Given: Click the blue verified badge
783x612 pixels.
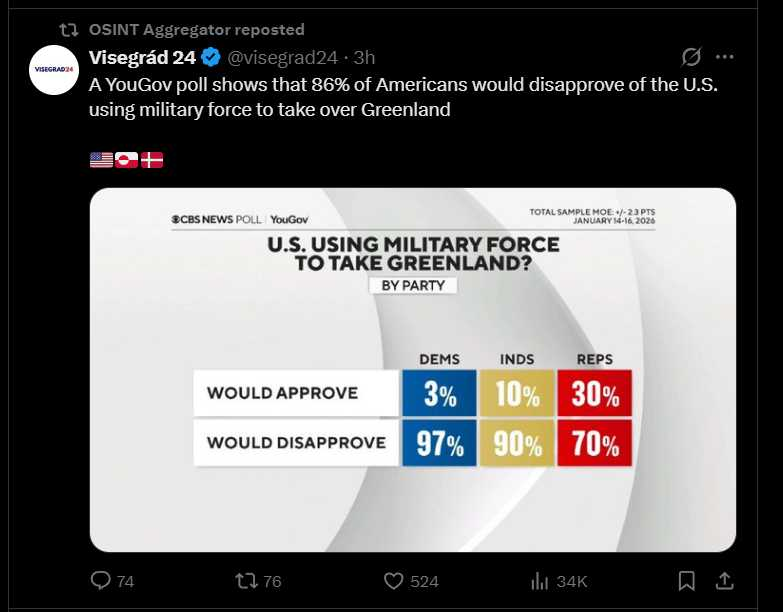Looking at the screenshot, I should [212, 57].
